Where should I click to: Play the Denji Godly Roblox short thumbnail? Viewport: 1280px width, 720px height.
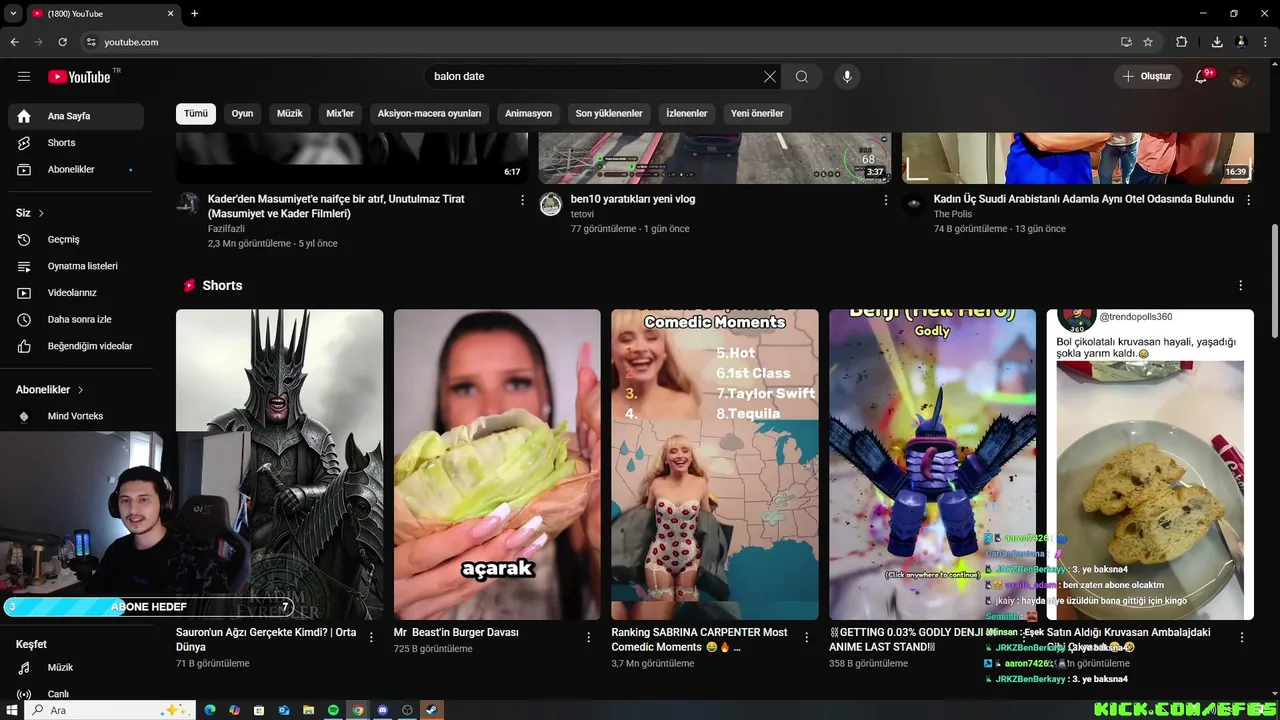932,465
